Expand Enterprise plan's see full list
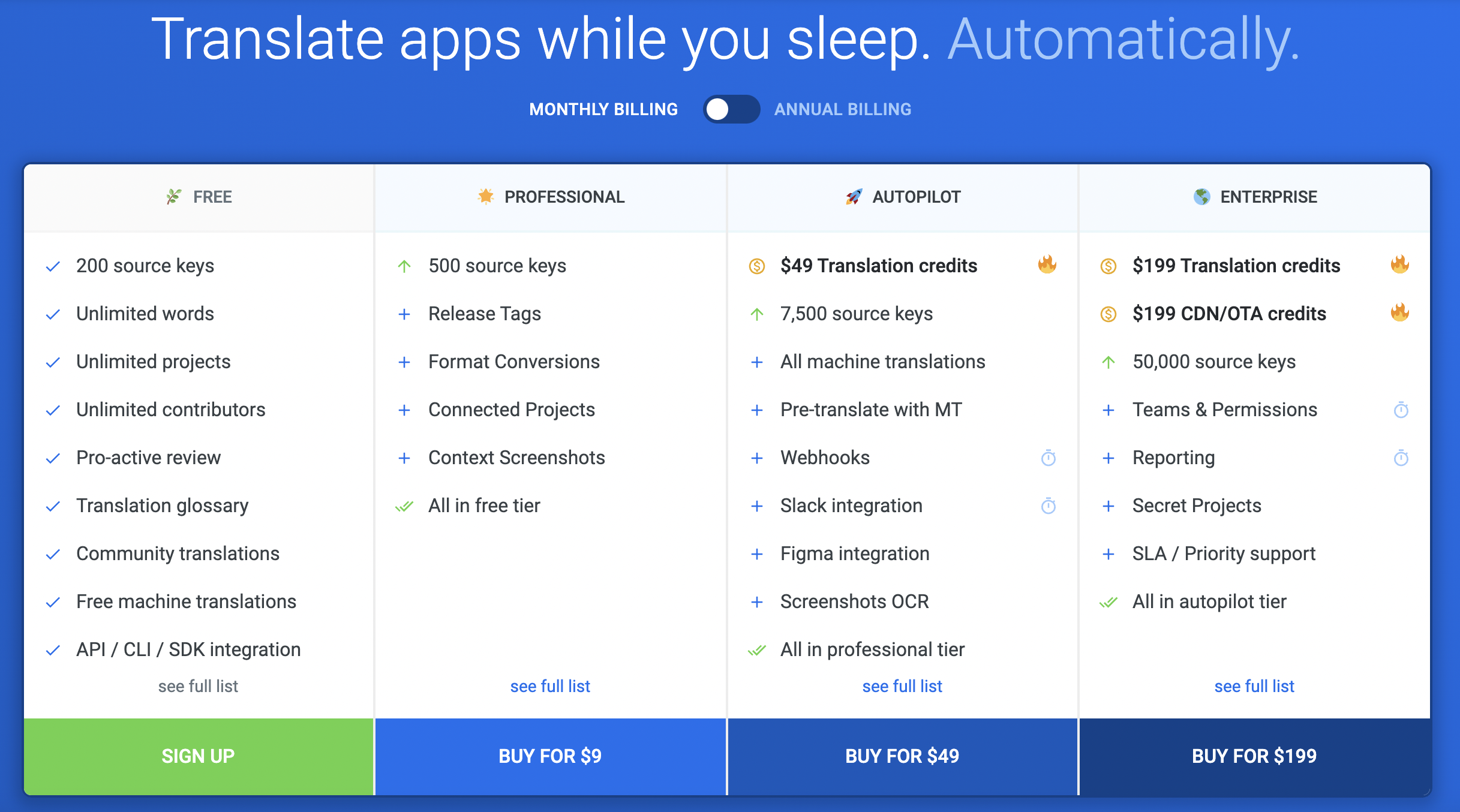The width and height of the screenshot is (1460, 812). (x=1254, y=686)
